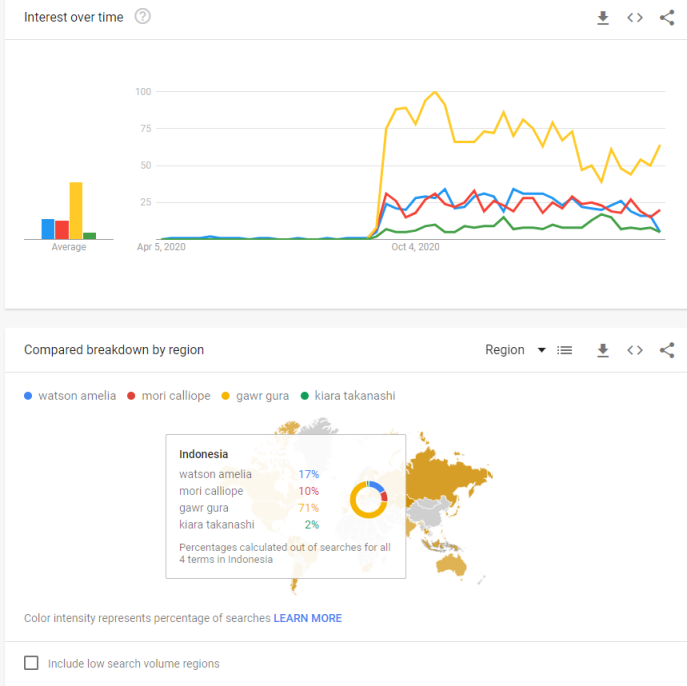Click the blue watson amelia average bar
Viewport: 687px width, 686px height.
click(x=48, y=229)
